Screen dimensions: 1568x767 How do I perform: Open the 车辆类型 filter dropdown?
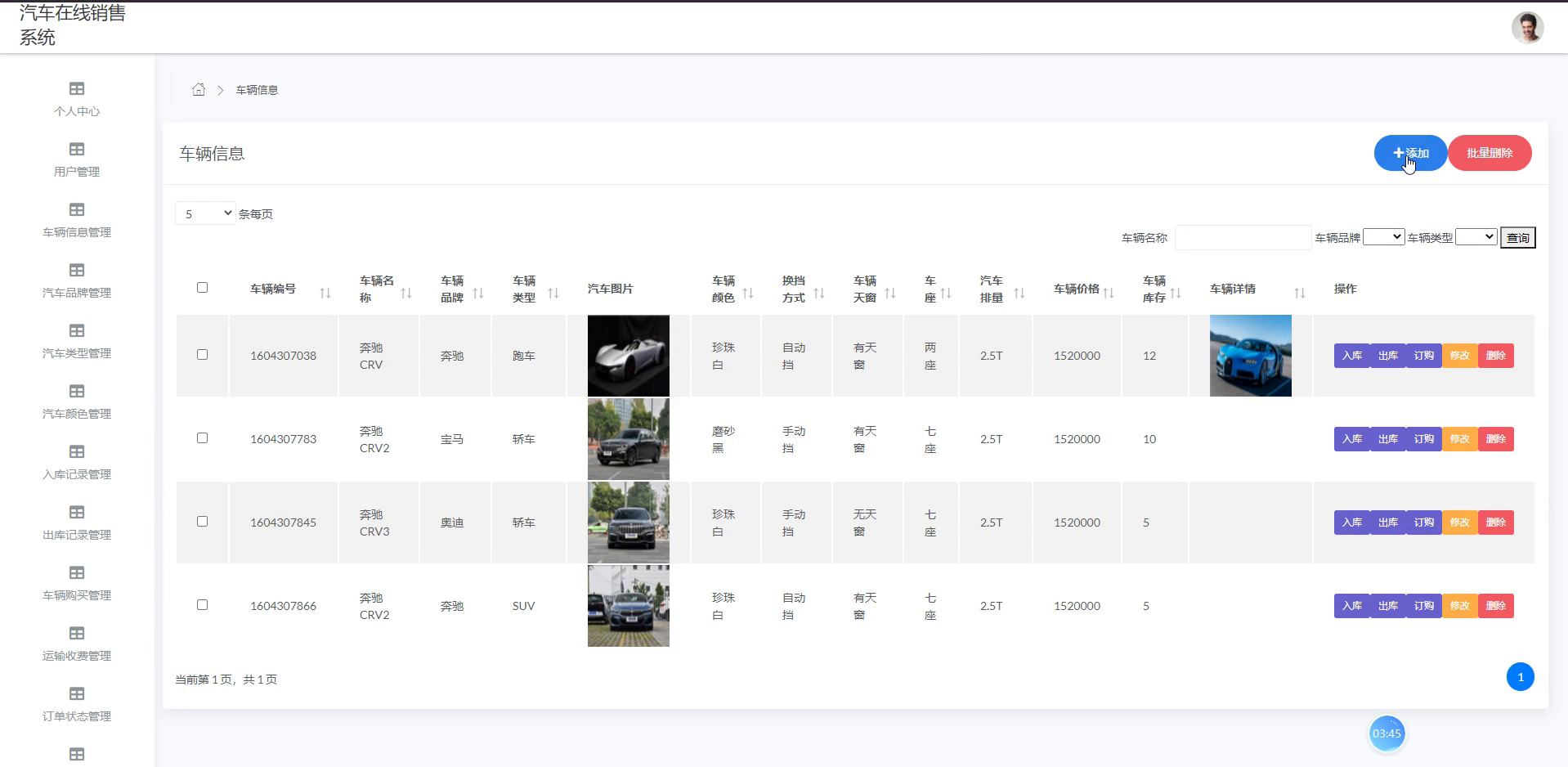click(x=1476, y=237)
